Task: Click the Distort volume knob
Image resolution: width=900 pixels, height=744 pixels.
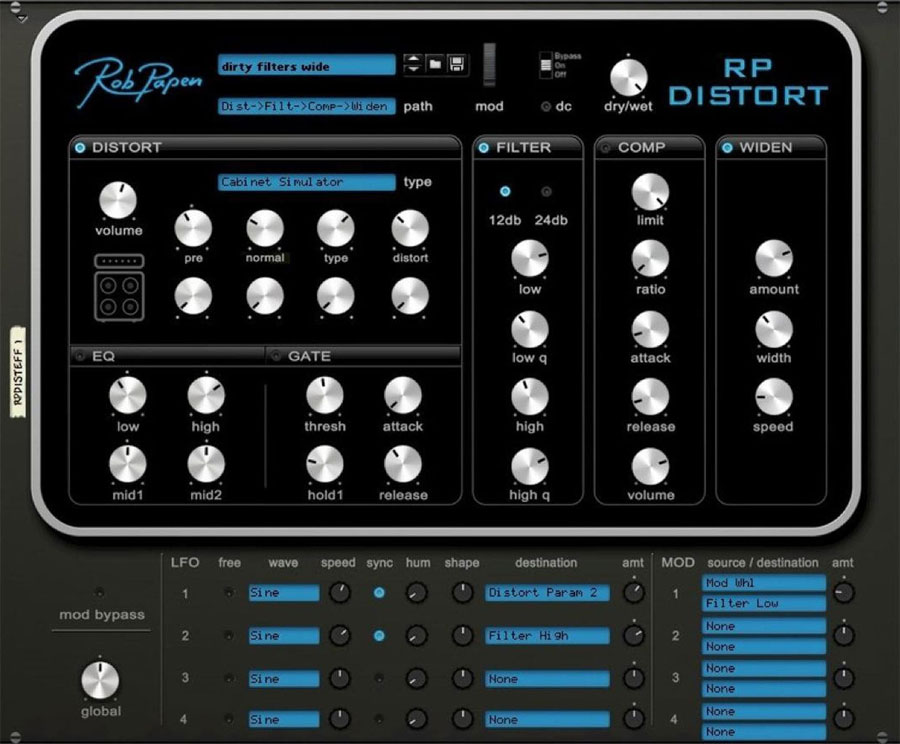Action: coord(118,201)
